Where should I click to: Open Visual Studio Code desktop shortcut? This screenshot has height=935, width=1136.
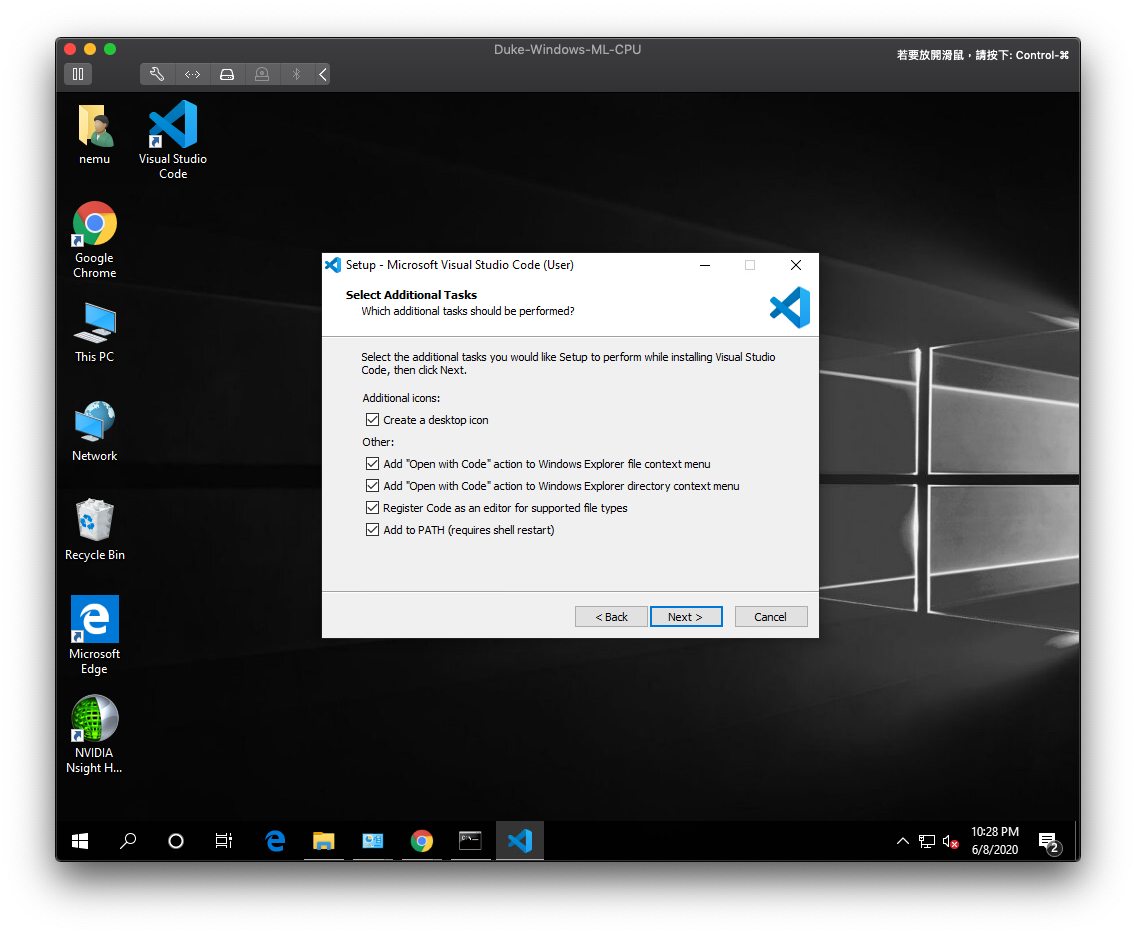pos(173,126)
